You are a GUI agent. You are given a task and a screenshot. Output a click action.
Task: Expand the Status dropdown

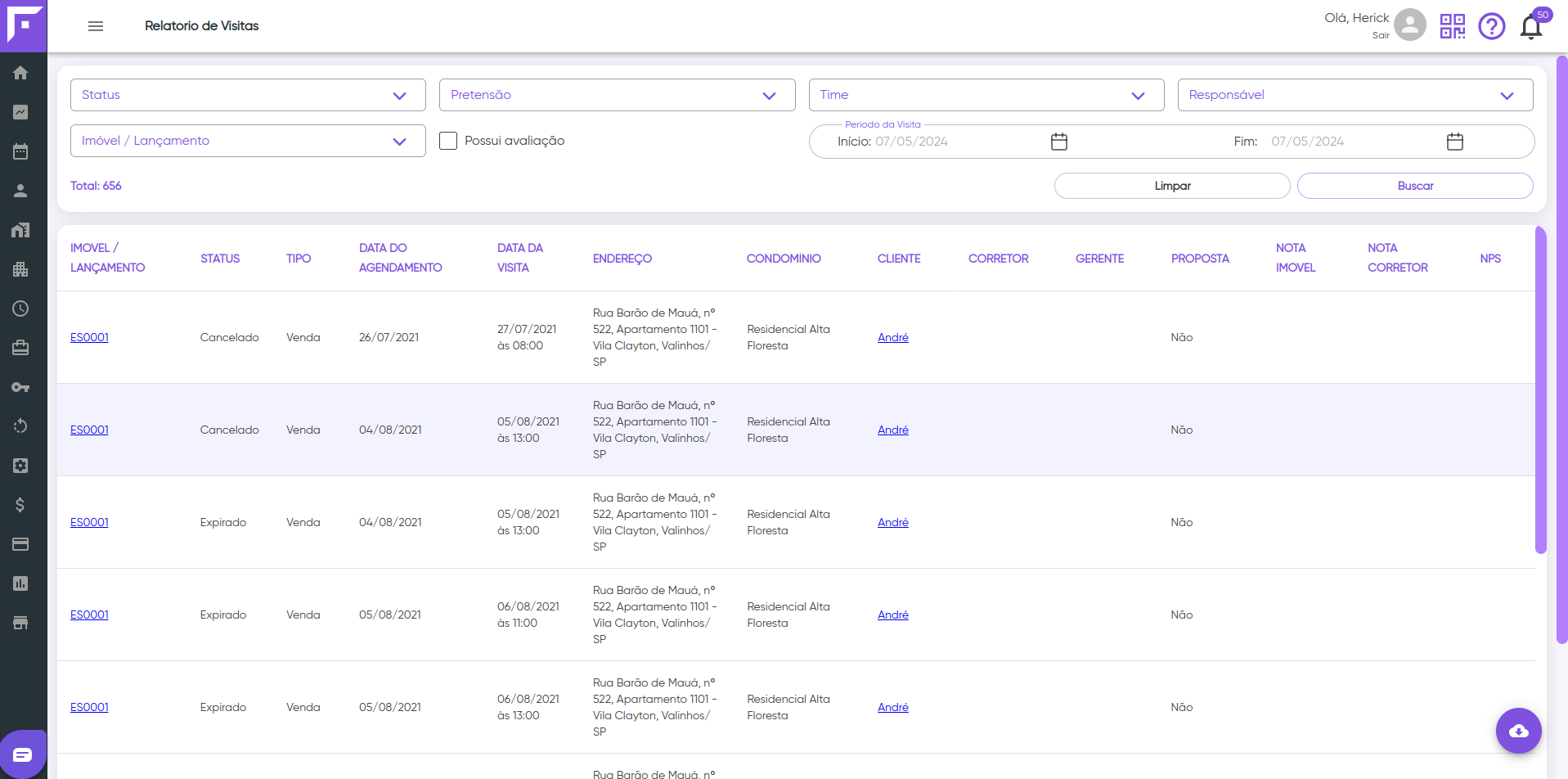tap(248, 95)
